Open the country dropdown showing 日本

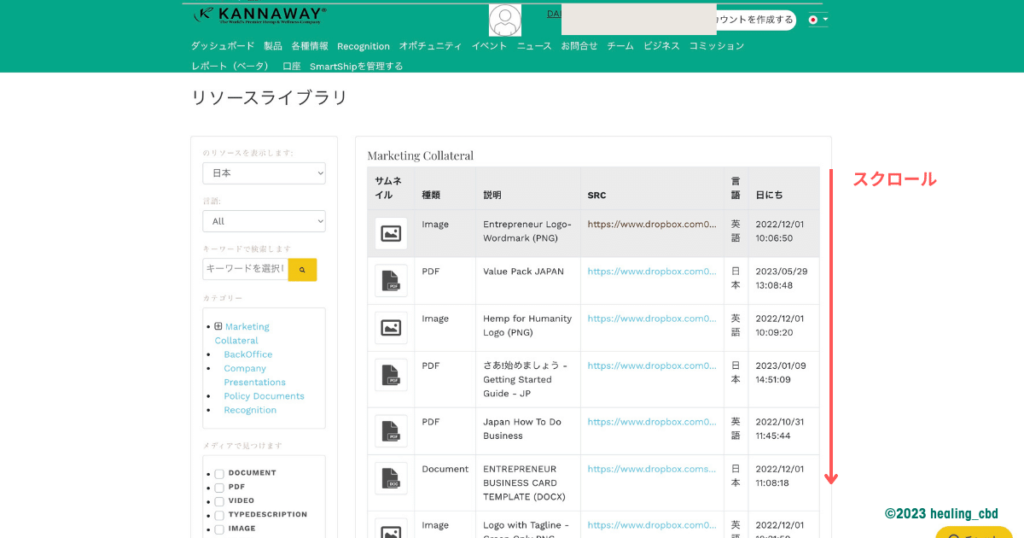click(264, 173)
